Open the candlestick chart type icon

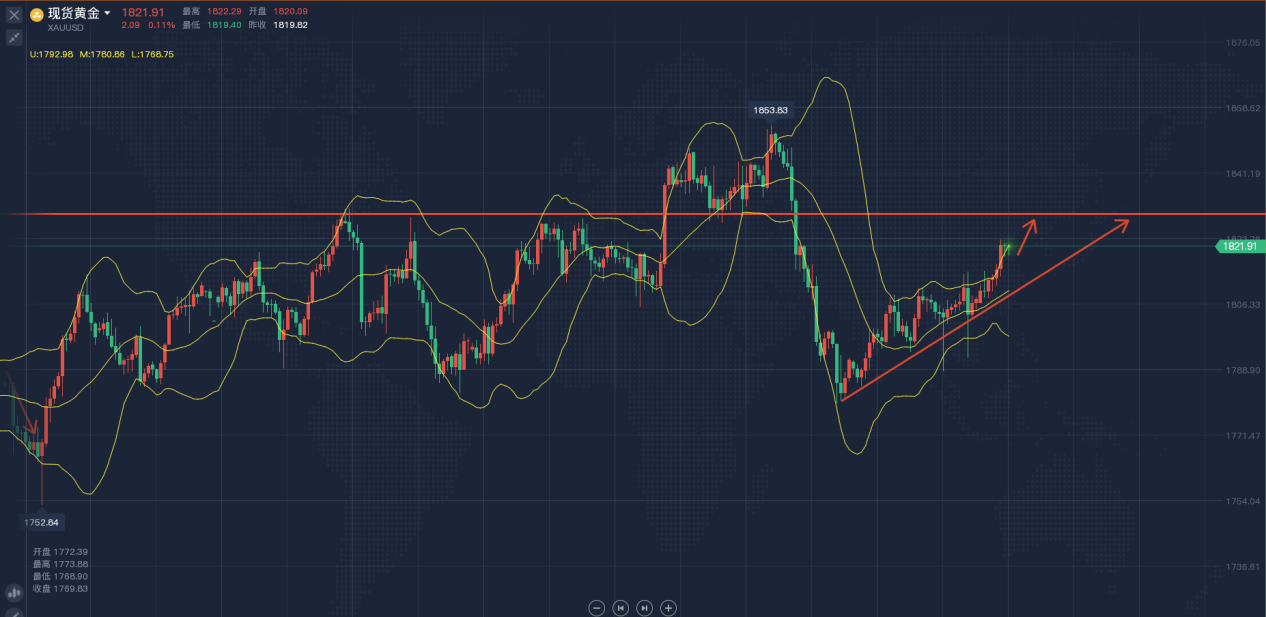click(x=14, y=592)
